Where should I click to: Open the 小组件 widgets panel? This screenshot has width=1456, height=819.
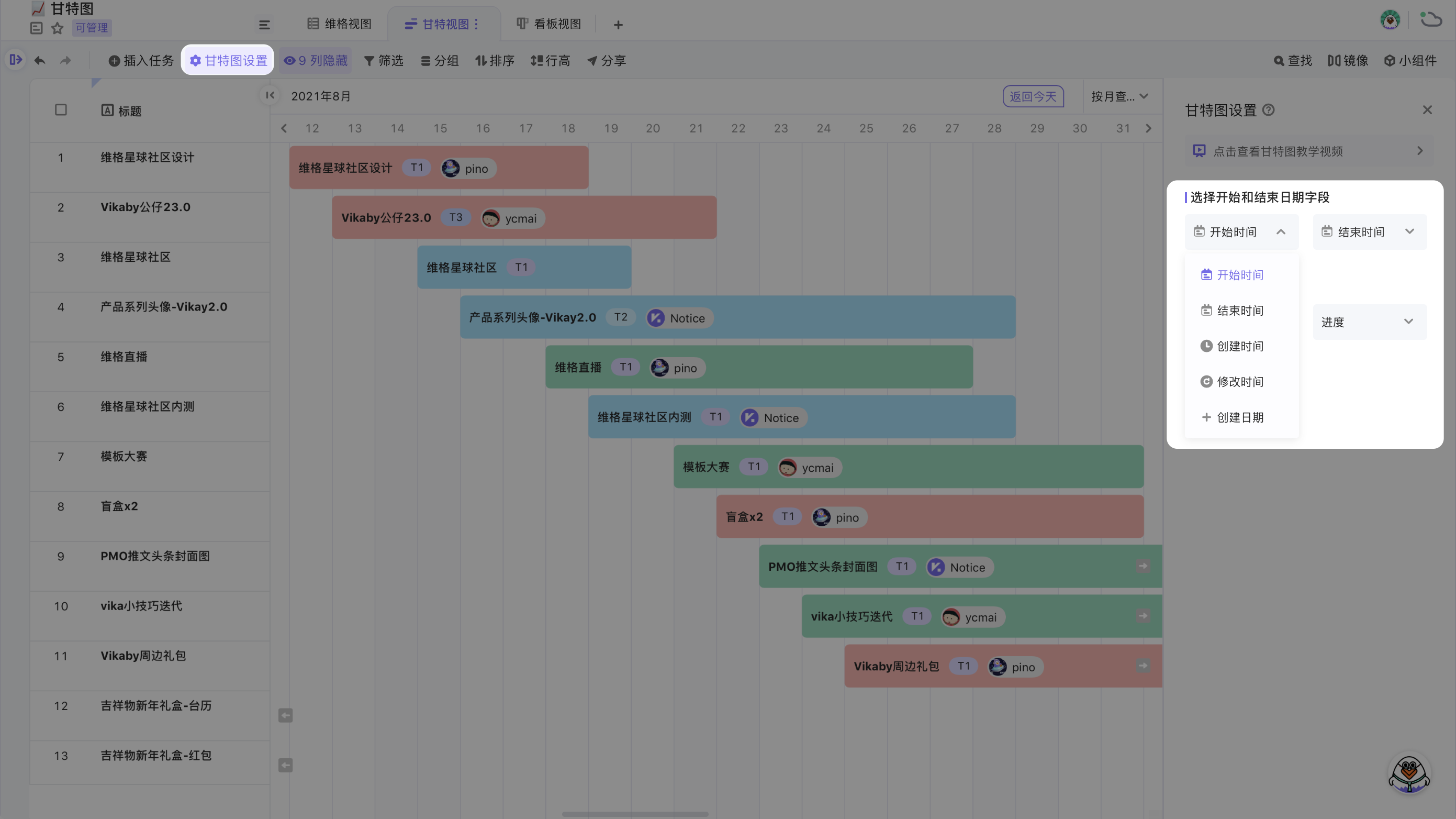pos(1409,61)
